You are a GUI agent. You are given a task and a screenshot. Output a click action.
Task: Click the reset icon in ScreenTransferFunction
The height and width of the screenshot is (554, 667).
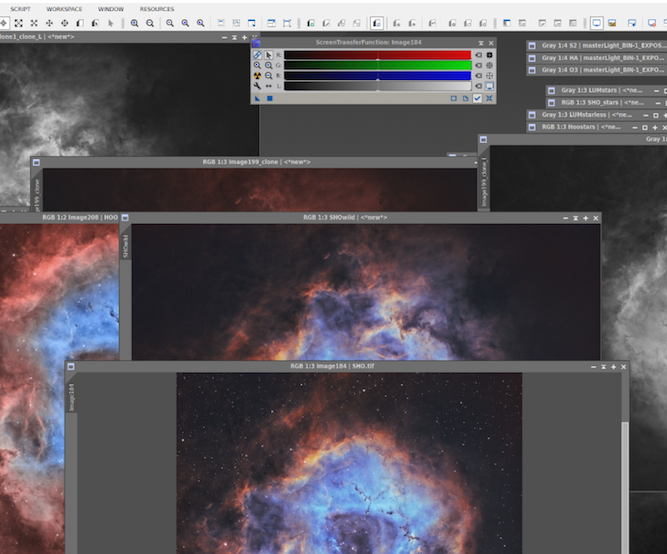click(x=489, y=99)
